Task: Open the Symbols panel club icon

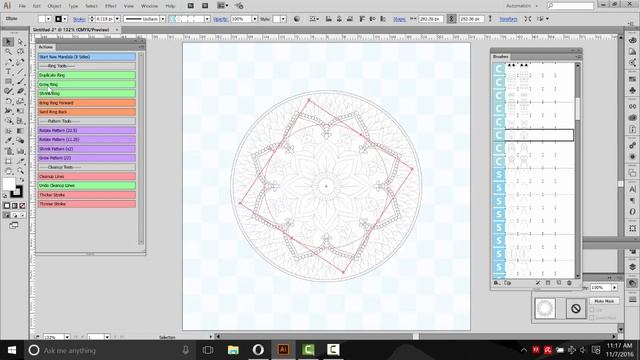Action: pyautogui.click(x=633, y=90)
